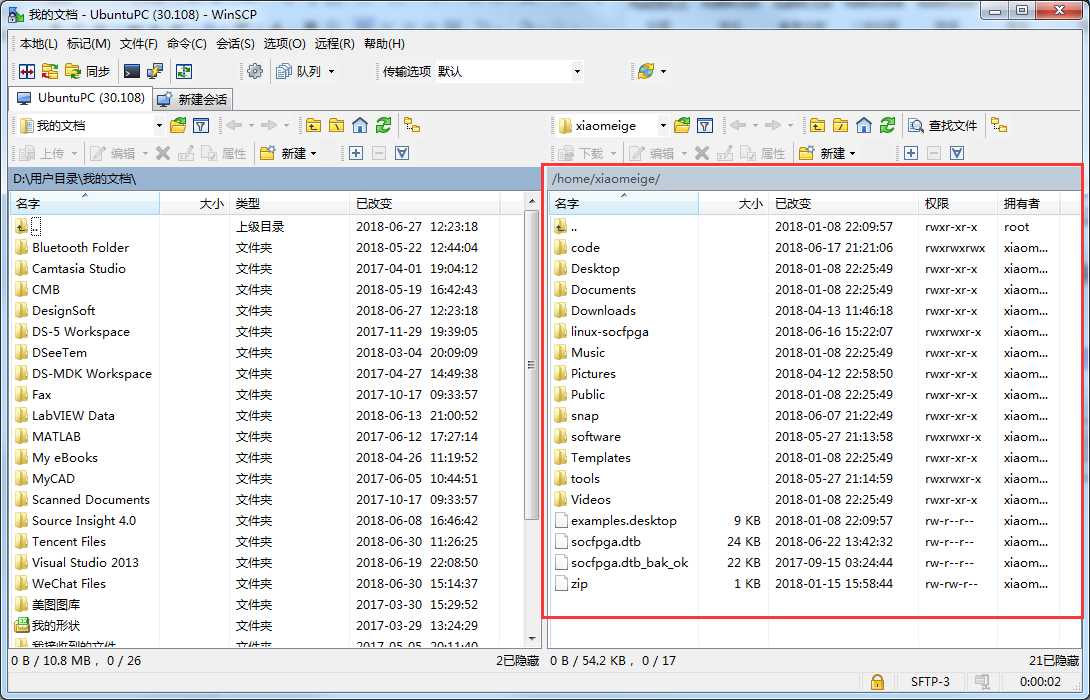Select the linux-socfpga remote folder
The width and height of the screenshot is (1090, 700).
click(610, 332)
